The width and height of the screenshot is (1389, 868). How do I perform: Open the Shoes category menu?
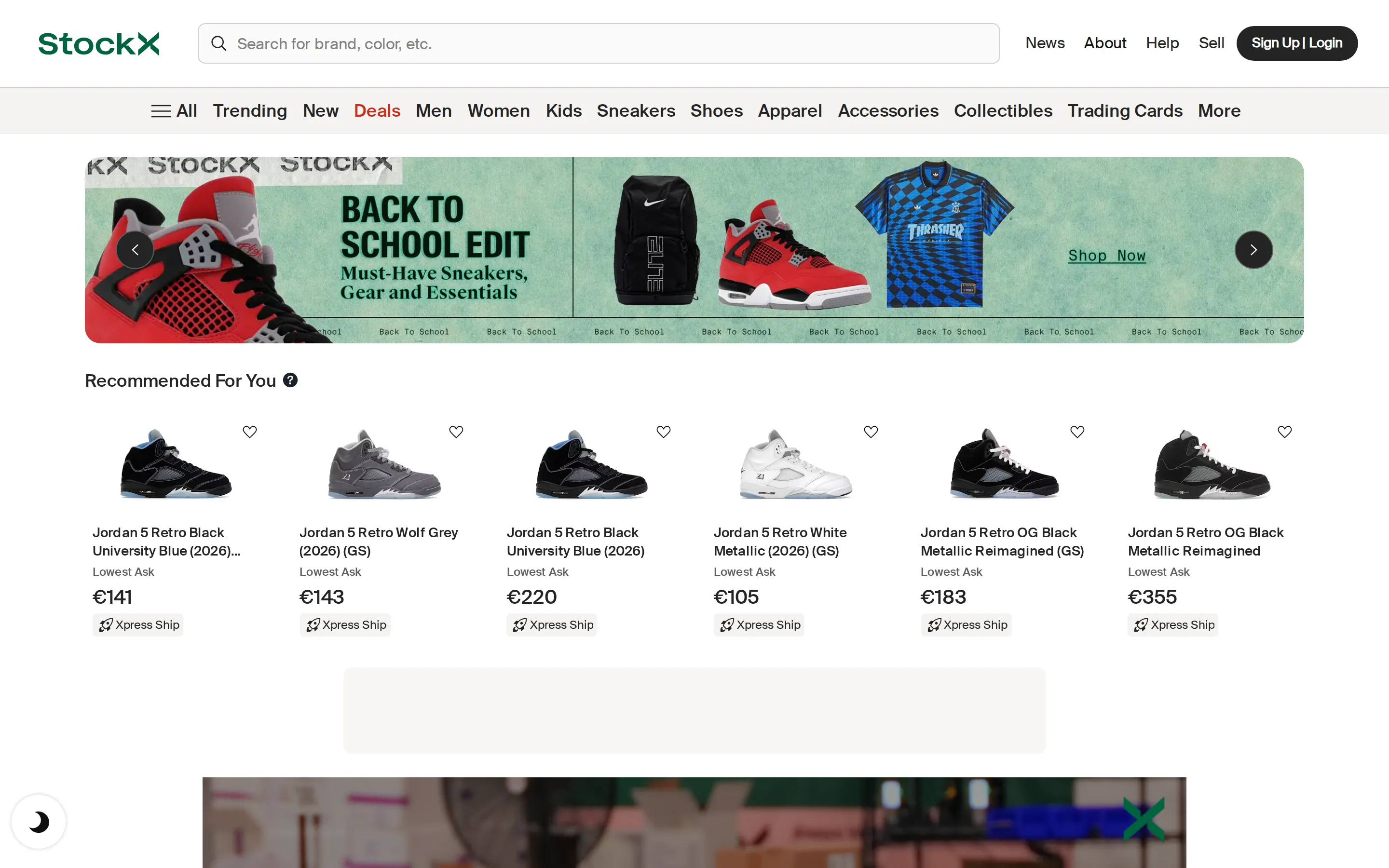(x=716, y=111)
